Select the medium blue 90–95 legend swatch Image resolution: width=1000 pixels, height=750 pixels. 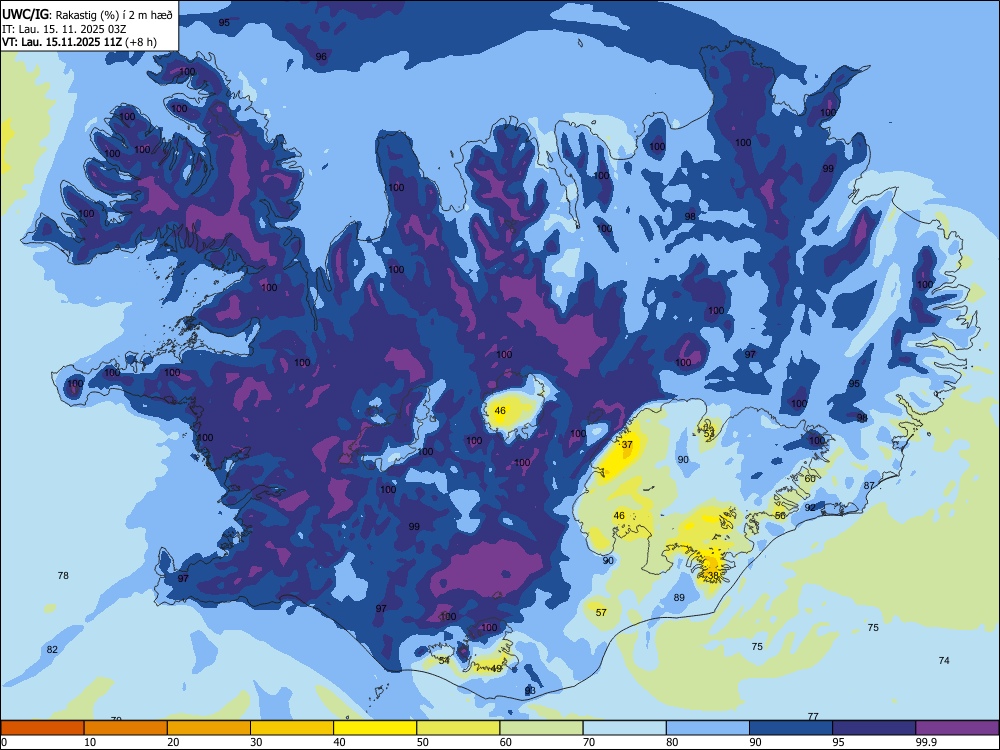(x=791, y=728)
